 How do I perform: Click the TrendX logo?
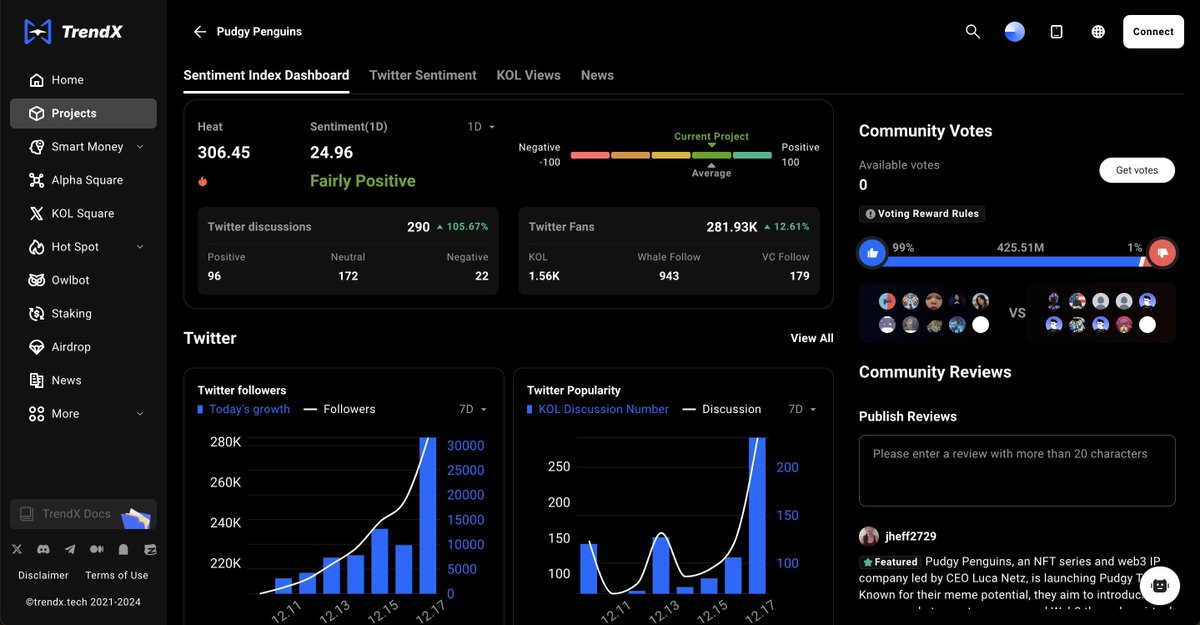(73, 32)
